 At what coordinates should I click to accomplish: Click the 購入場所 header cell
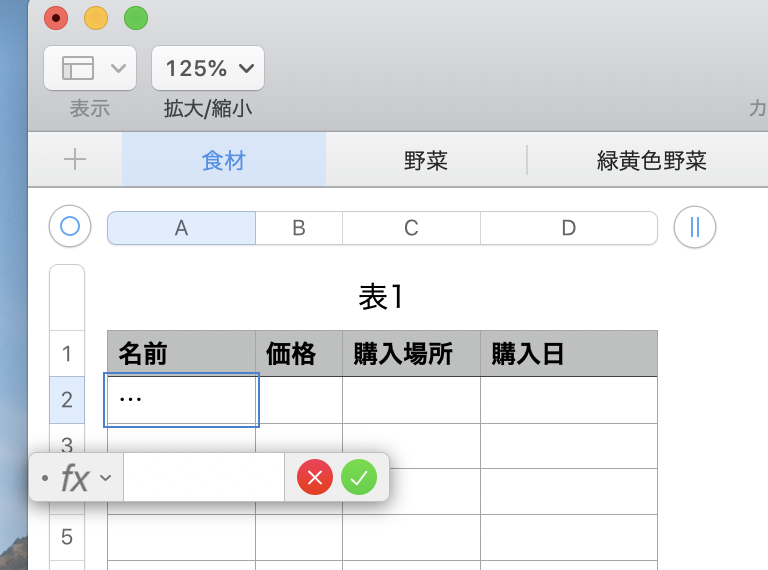click(x=410, y=354)
